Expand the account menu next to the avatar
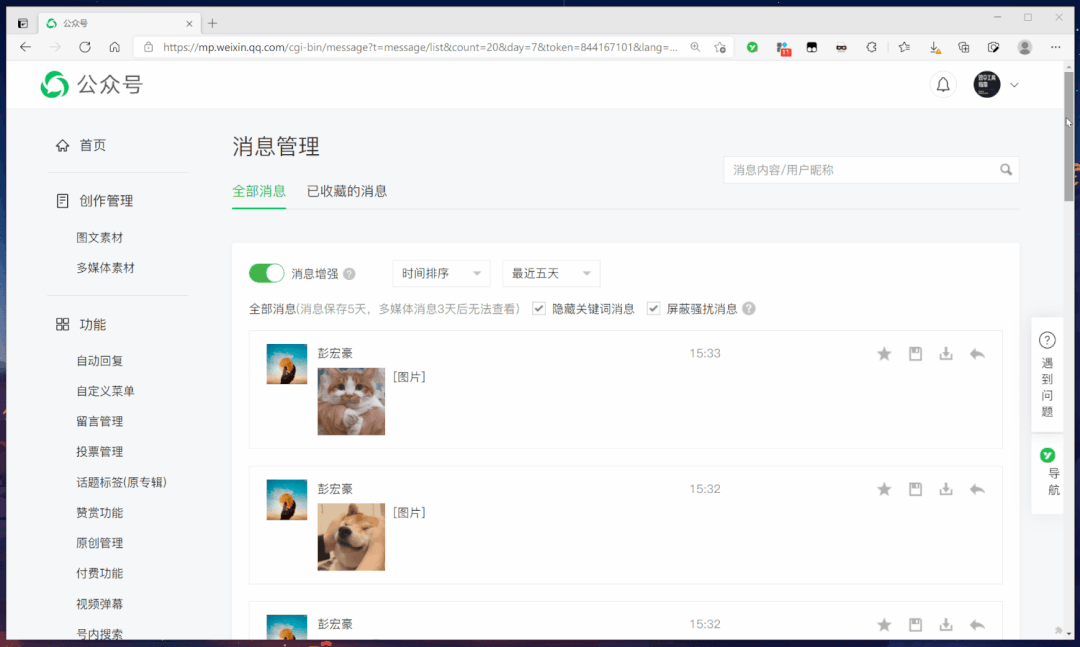The width and height of the screenshot is (1080, 647). (1014, 84)
